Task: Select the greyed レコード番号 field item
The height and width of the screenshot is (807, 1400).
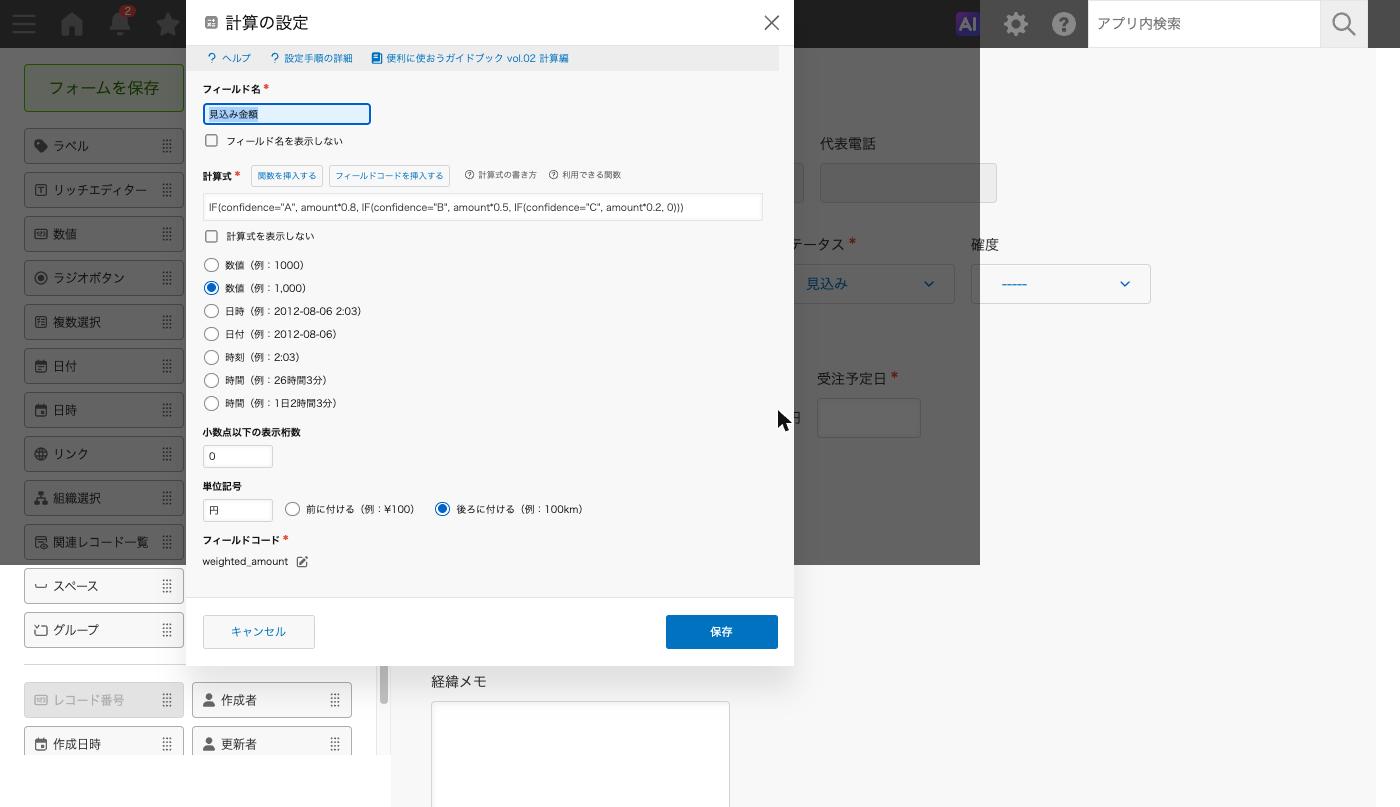Action: (104, 700)
